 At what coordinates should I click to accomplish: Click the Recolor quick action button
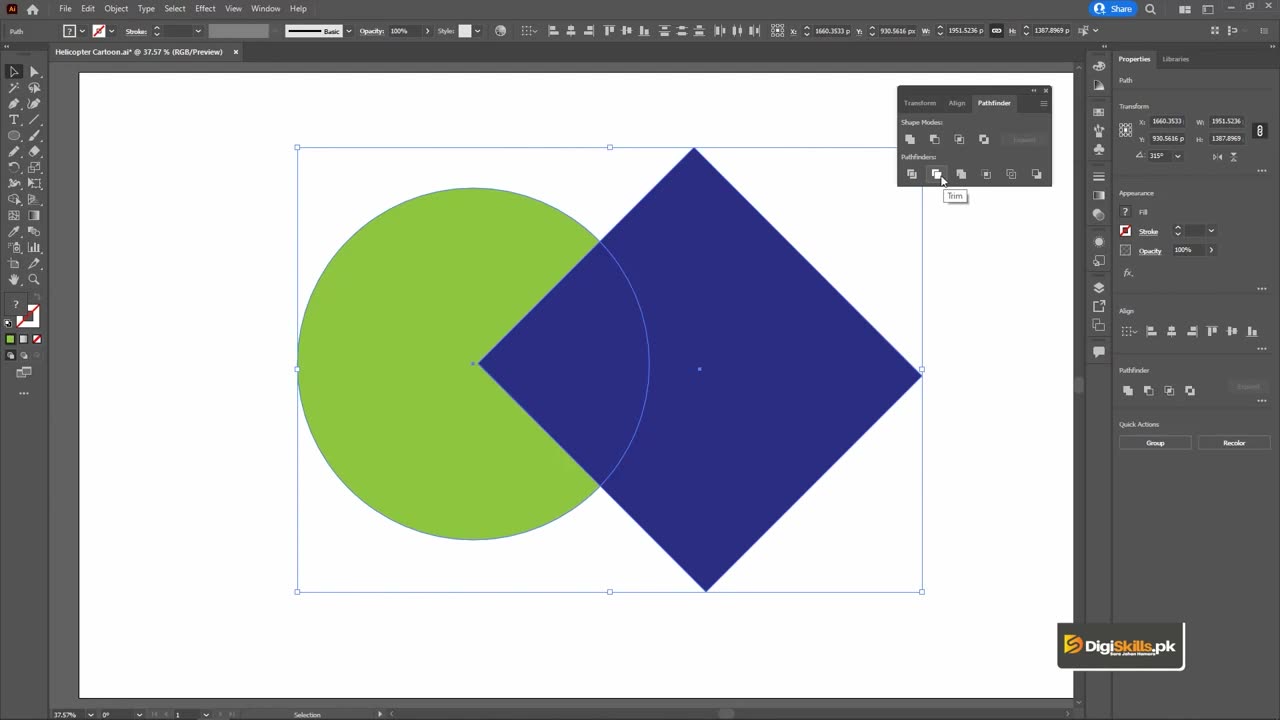1234,443
